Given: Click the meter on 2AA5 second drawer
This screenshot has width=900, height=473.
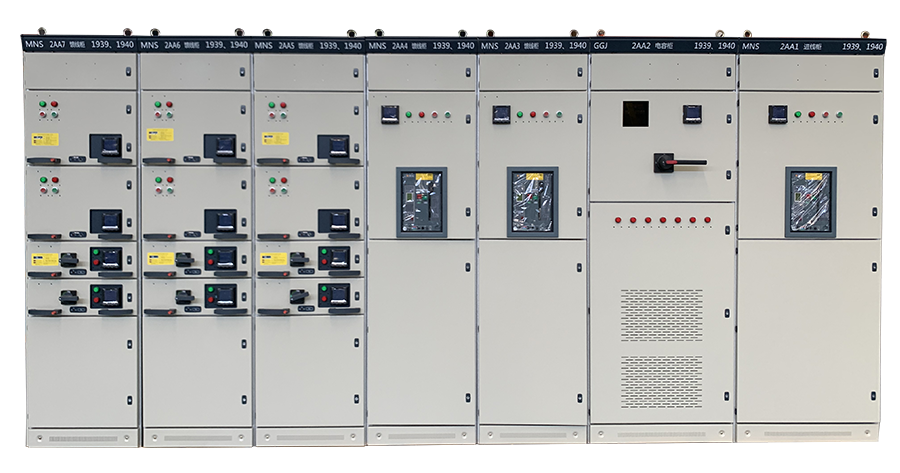Looking at the screenshot, I should (338, 220).
